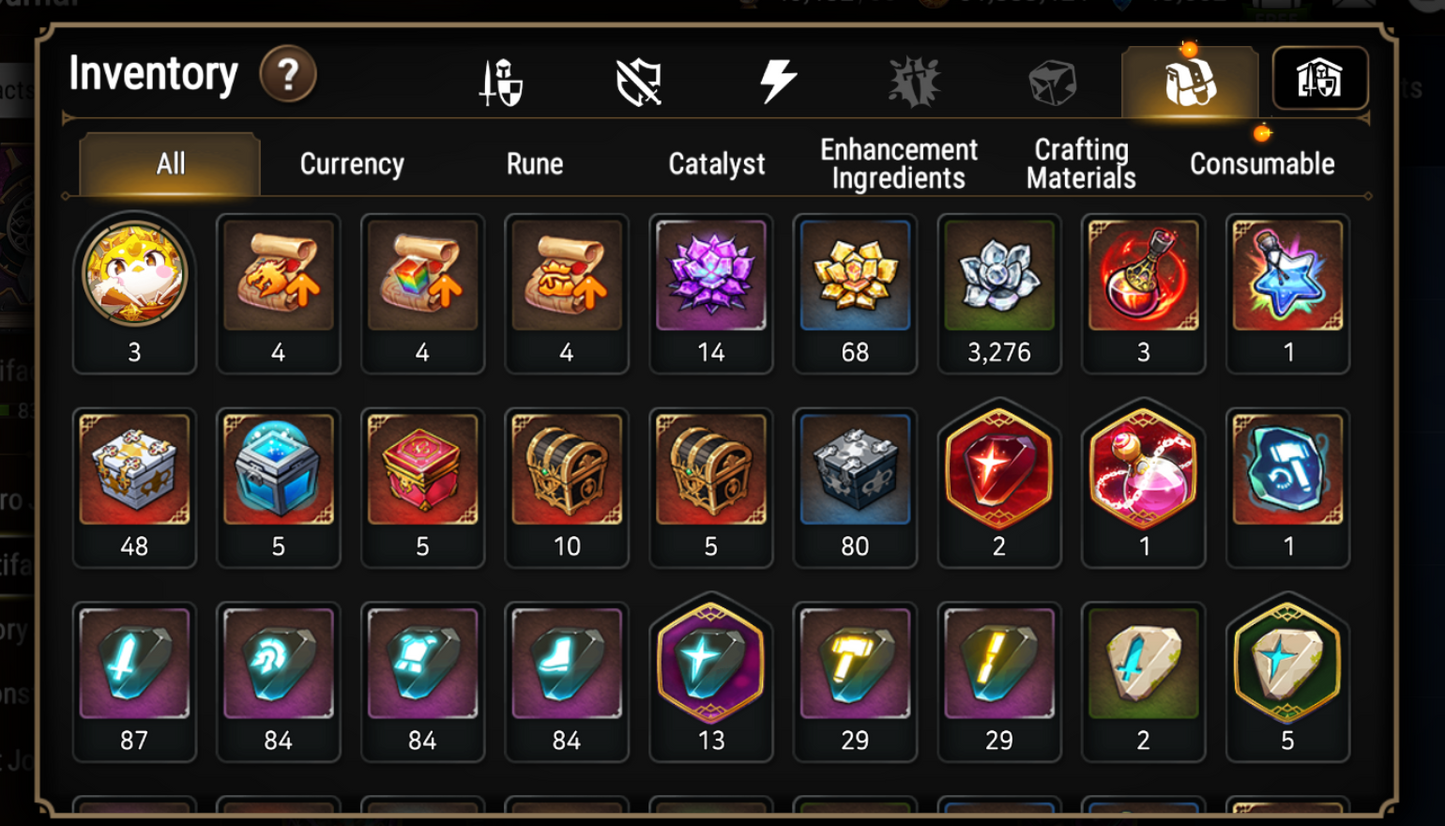This screenshot has width=1445, height=826.
Task: Click the greyed cube category icon
Action: click(1053, 82)
